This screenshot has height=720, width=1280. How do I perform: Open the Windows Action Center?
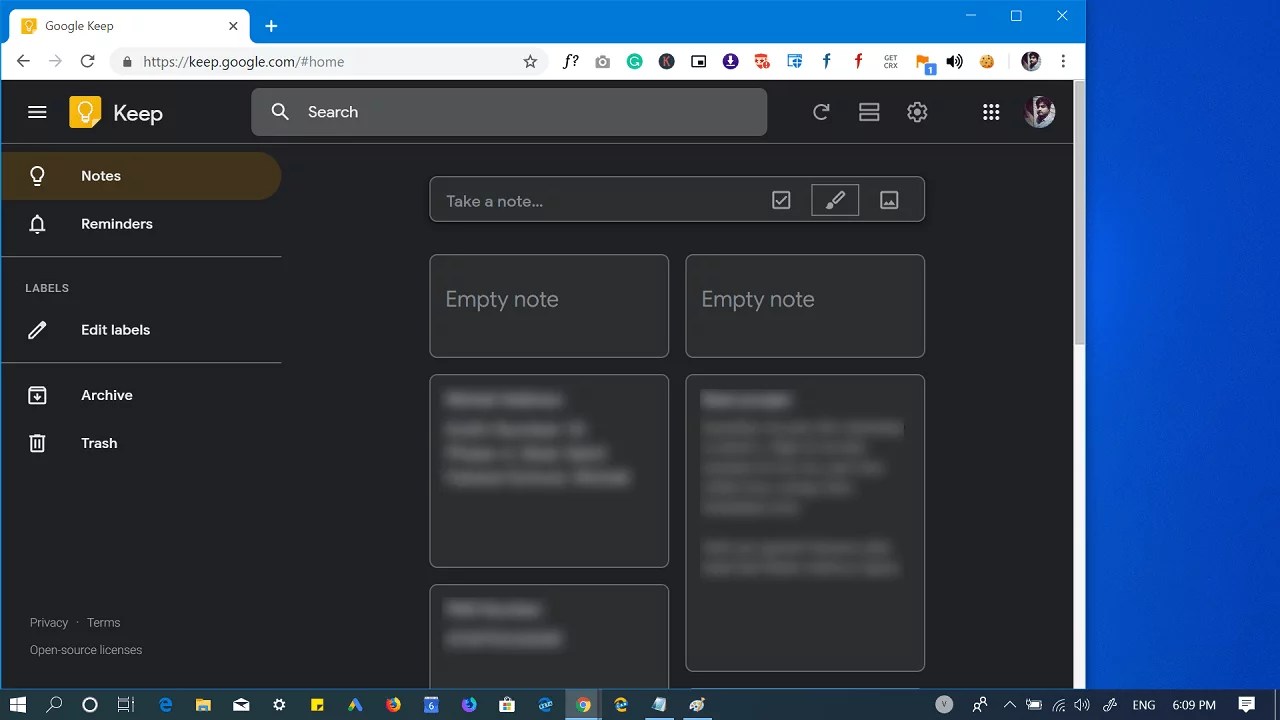(x=1246, y=704)
